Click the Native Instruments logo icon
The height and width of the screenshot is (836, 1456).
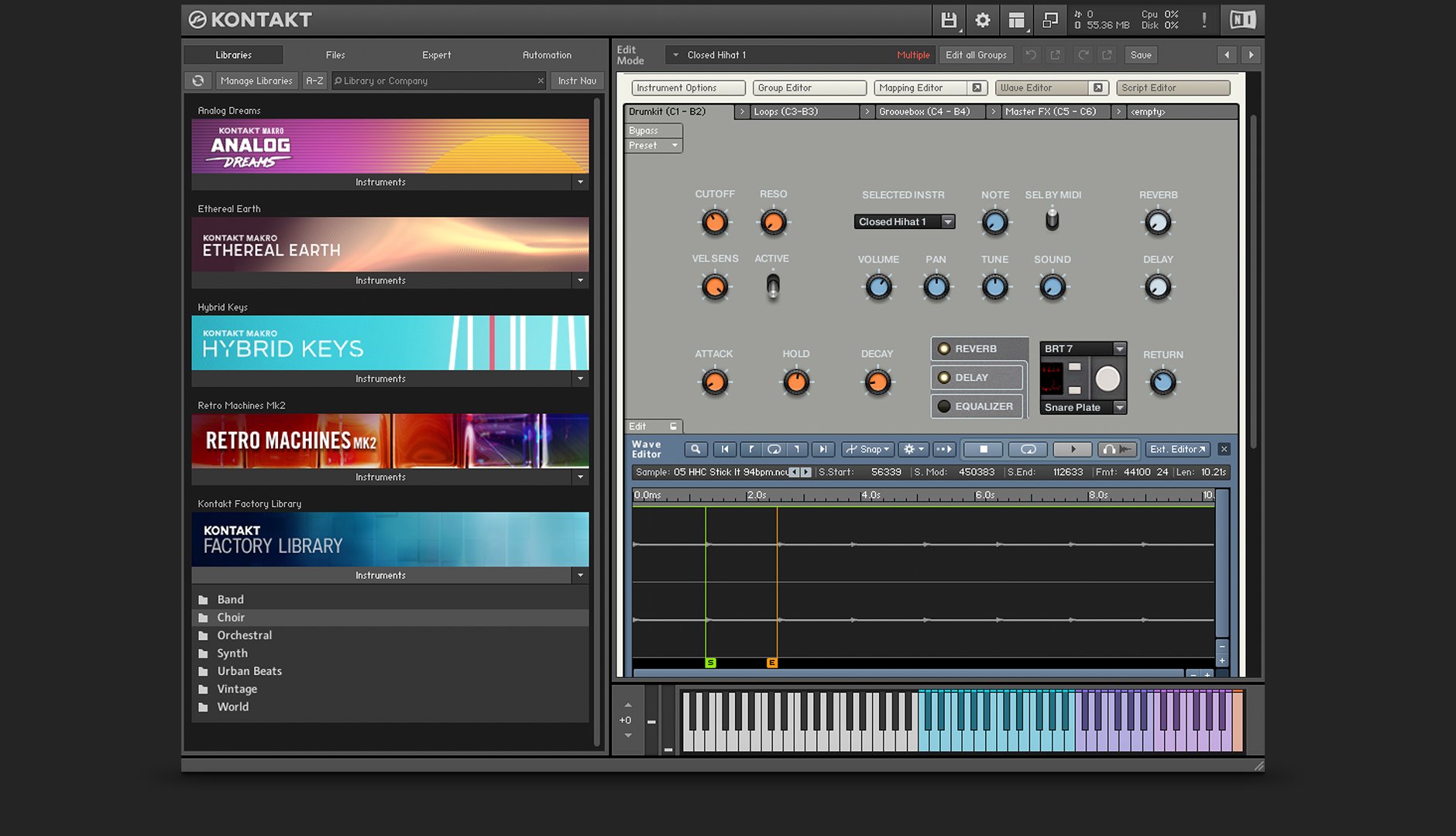tap(1241, 19)
